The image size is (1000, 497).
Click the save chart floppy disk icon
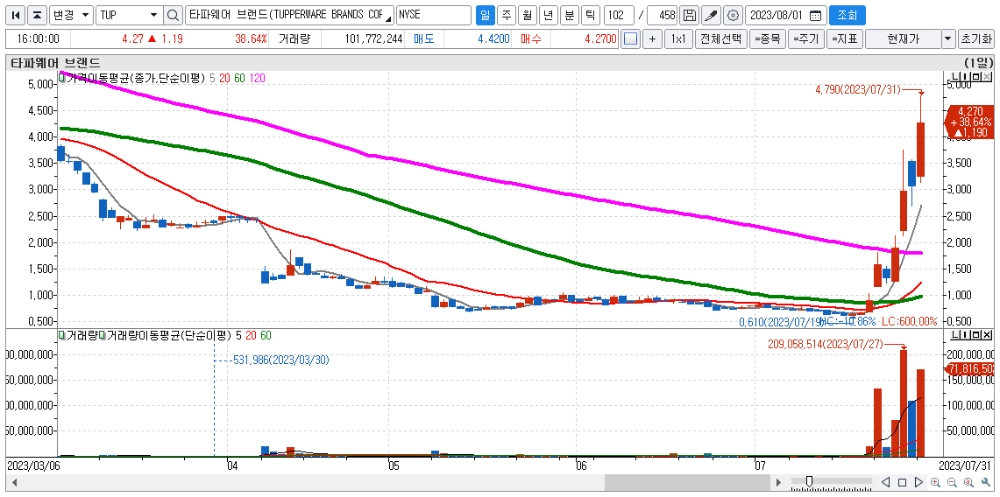click(x=688, y=15)
